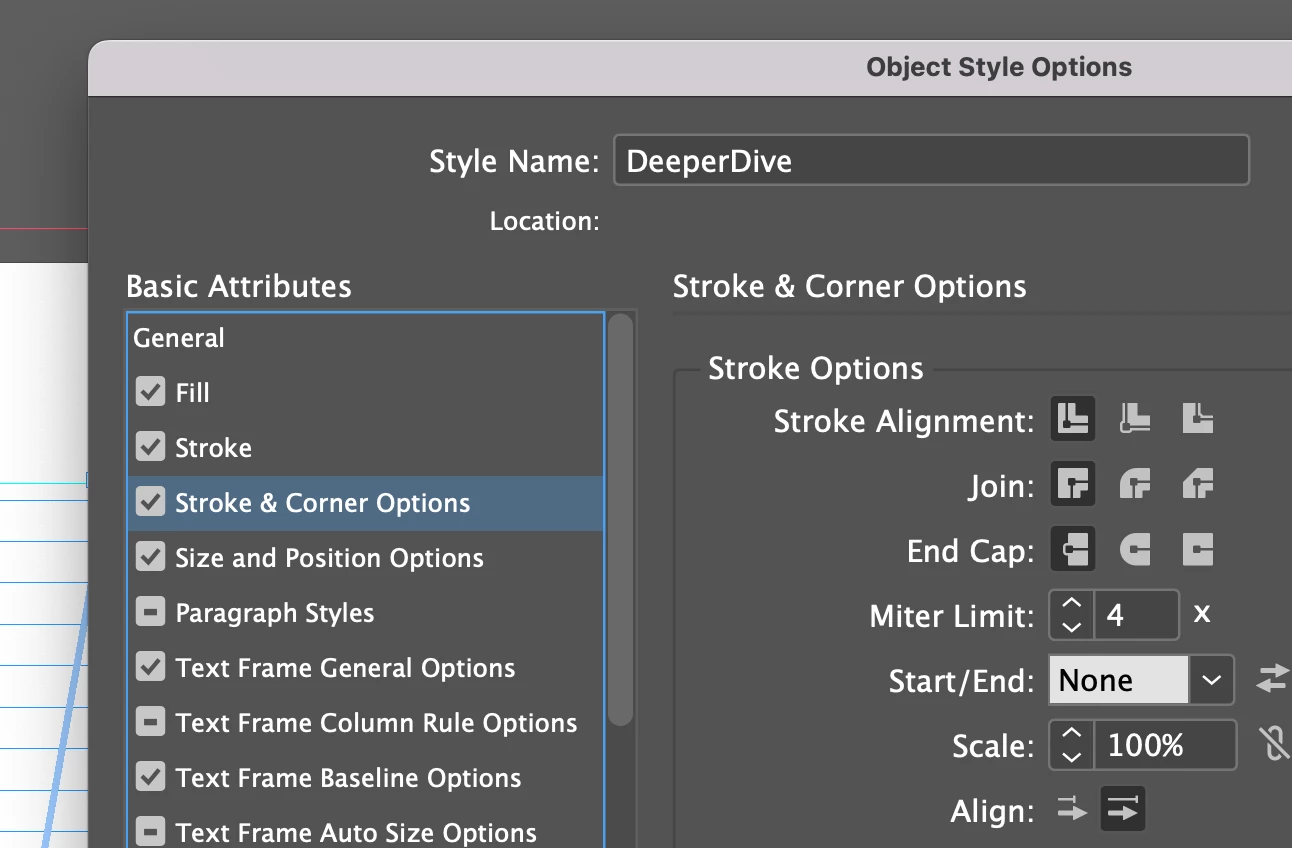Select the Round Cap icon
This screenshot has width=1292, height=848.
point(1135,549)
